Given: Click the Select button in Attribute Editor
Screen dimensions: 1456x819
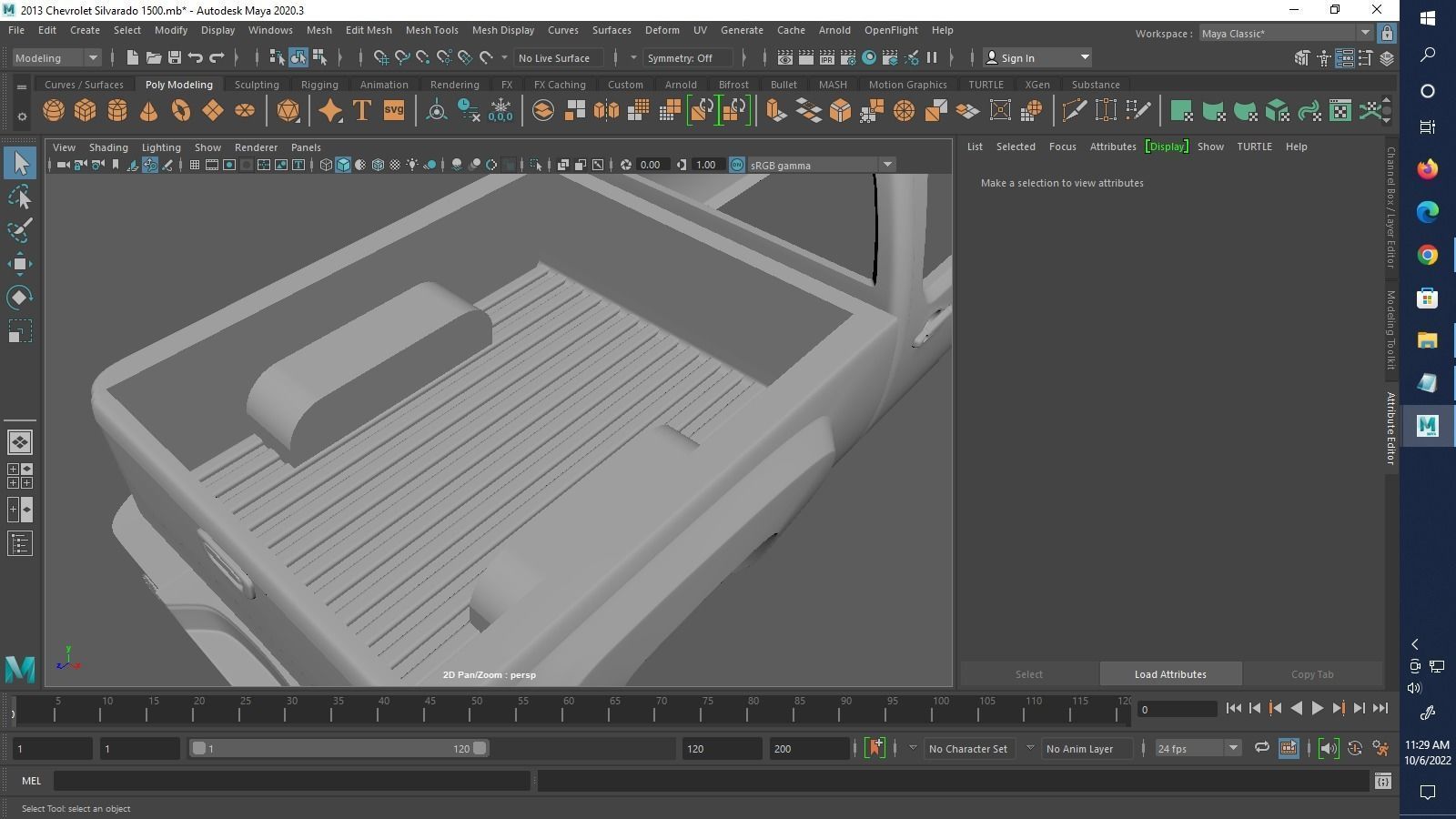Looking at the screenshot, I should (x=1029, y=674).
